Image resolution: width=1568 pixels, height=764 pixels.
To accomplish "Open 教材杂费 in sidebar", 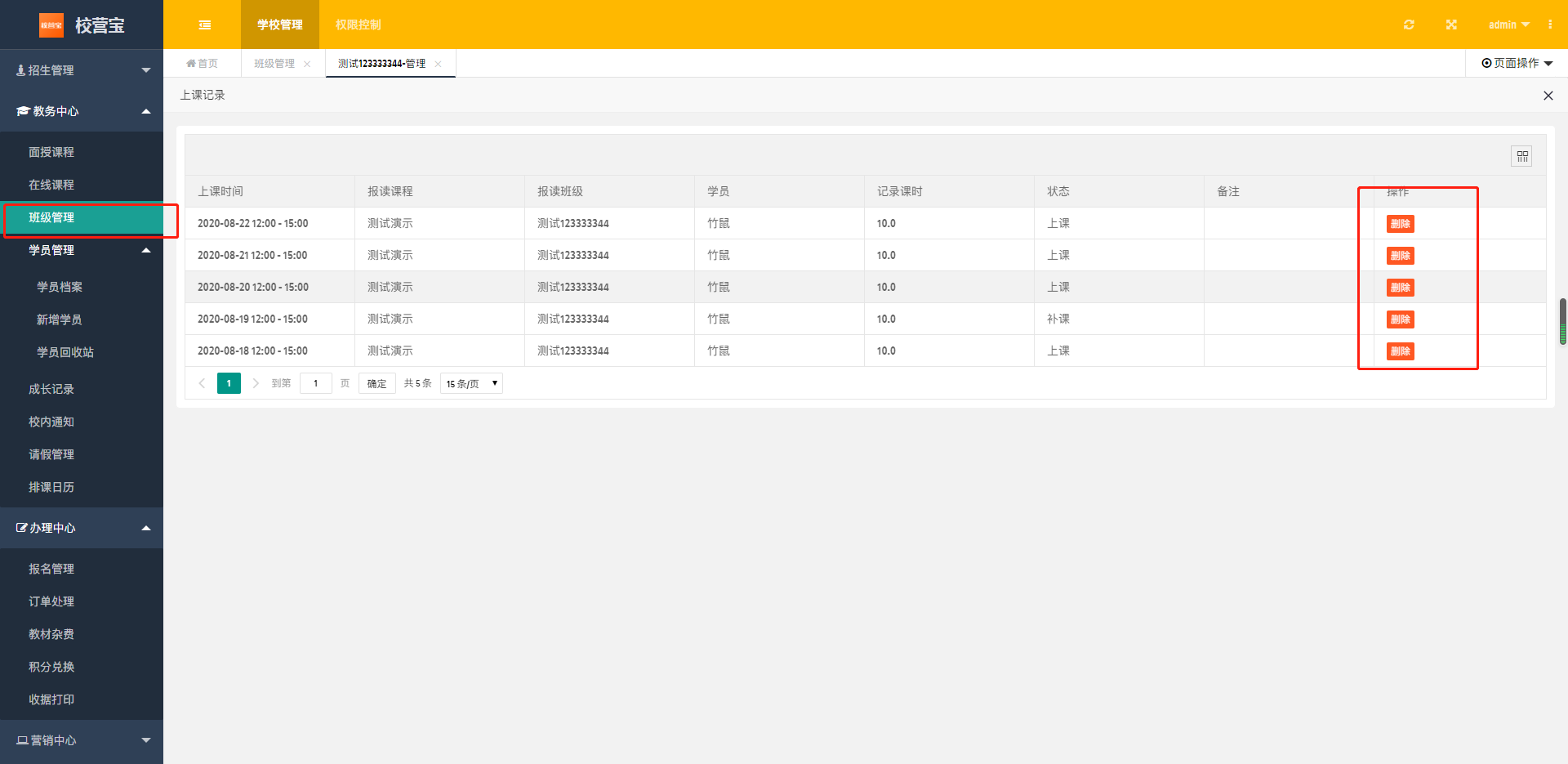I will (82, 634).
